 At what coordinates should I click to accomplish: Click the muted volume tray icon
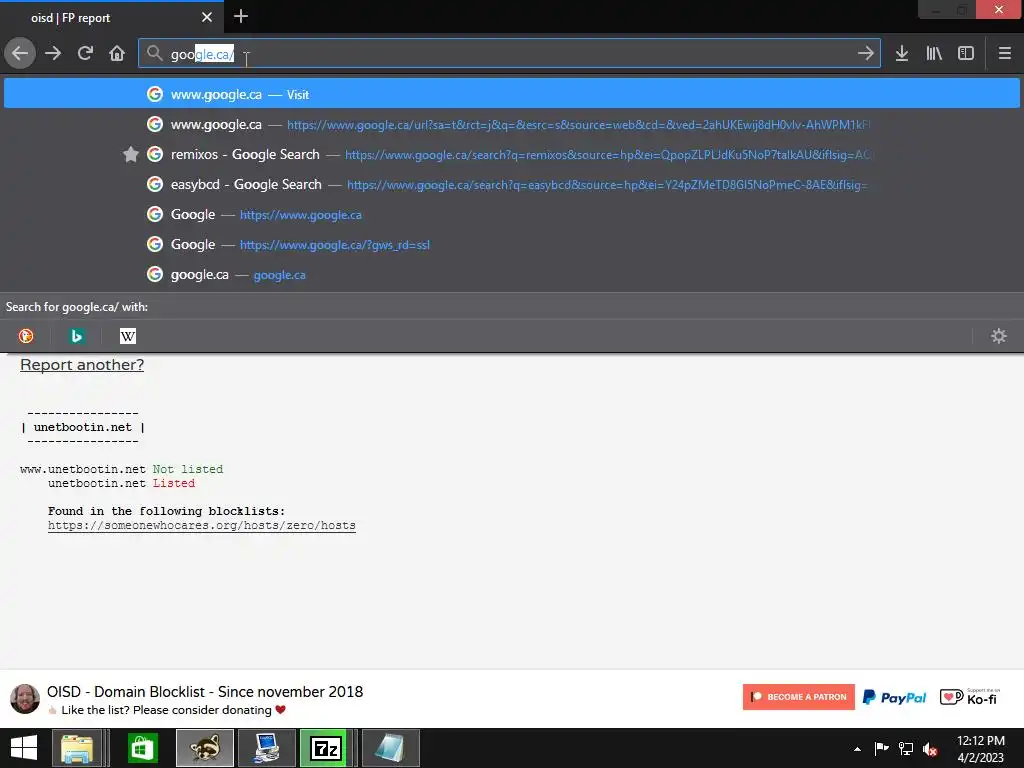coord(930,749)
